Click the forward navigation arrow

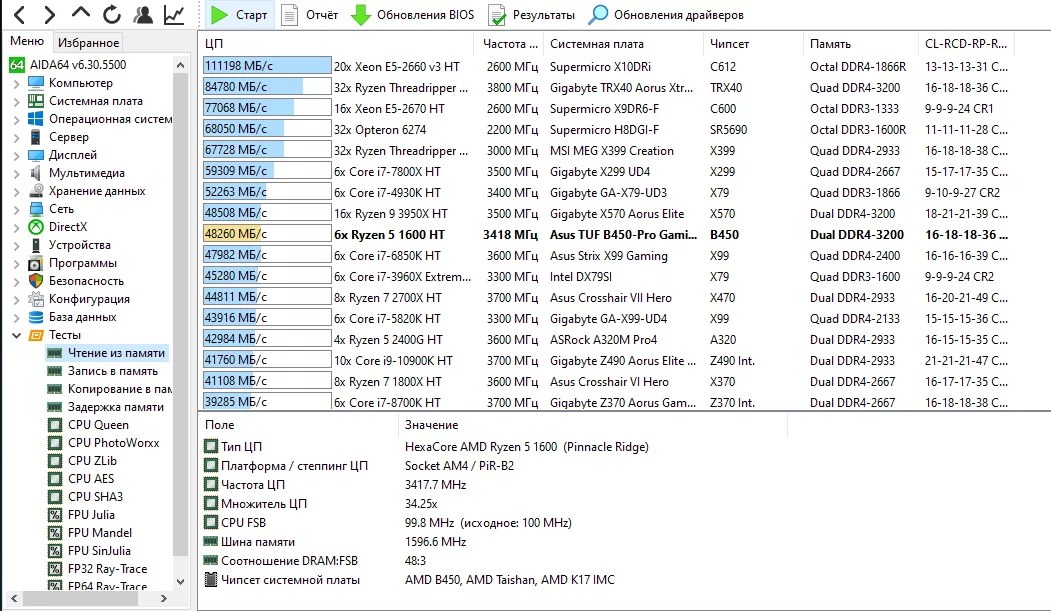[x=50, y=15]
